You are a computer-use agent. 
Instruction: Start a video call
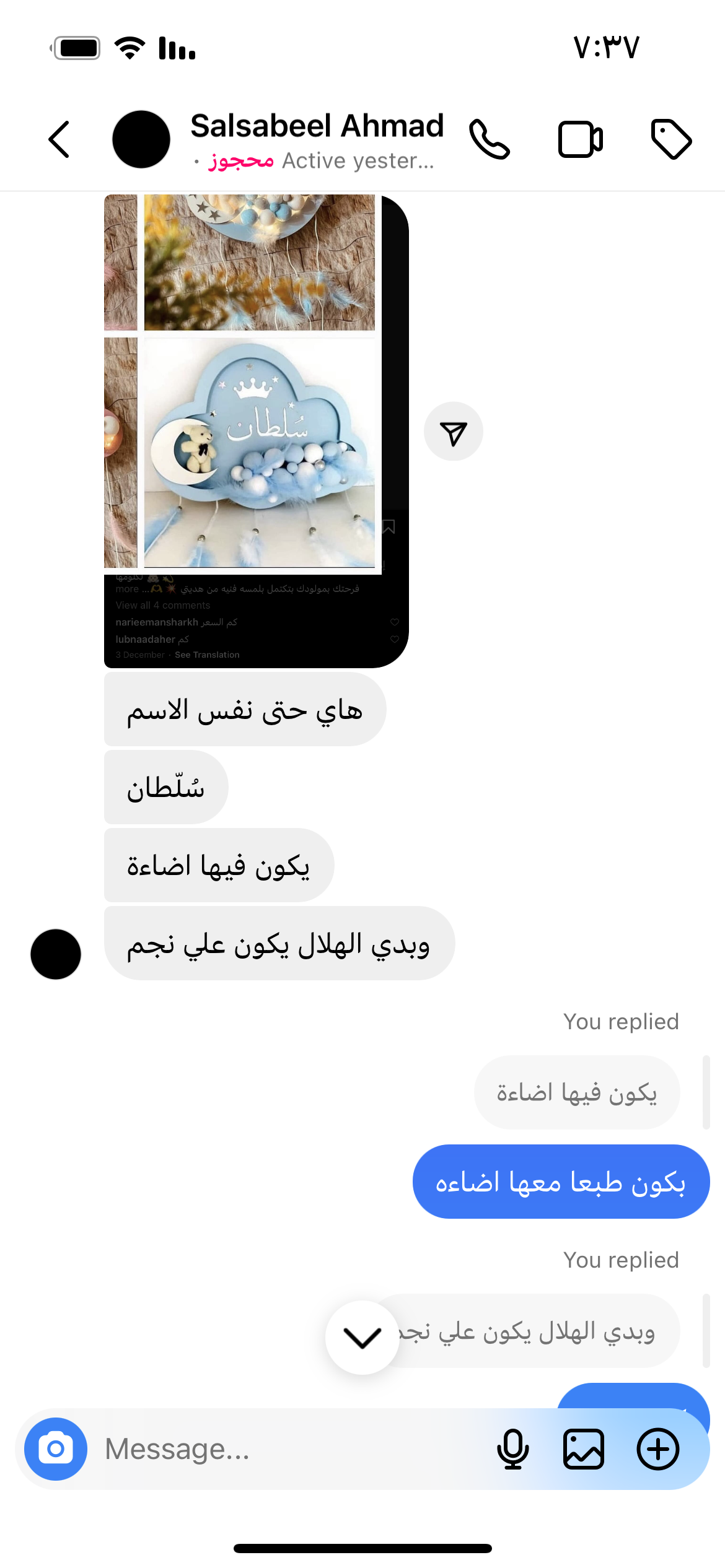point(581,139)
